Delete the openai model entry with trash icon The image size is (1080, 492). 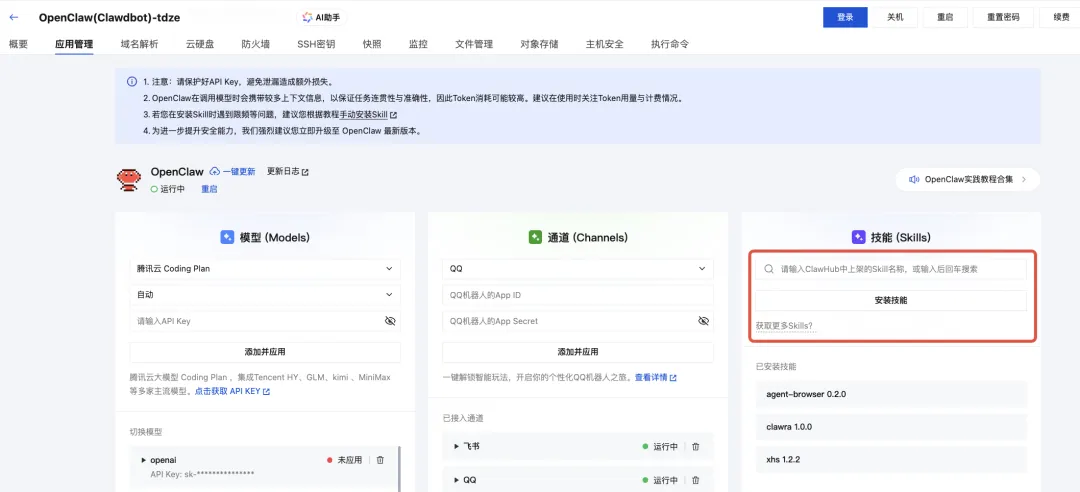coord(380,460)
